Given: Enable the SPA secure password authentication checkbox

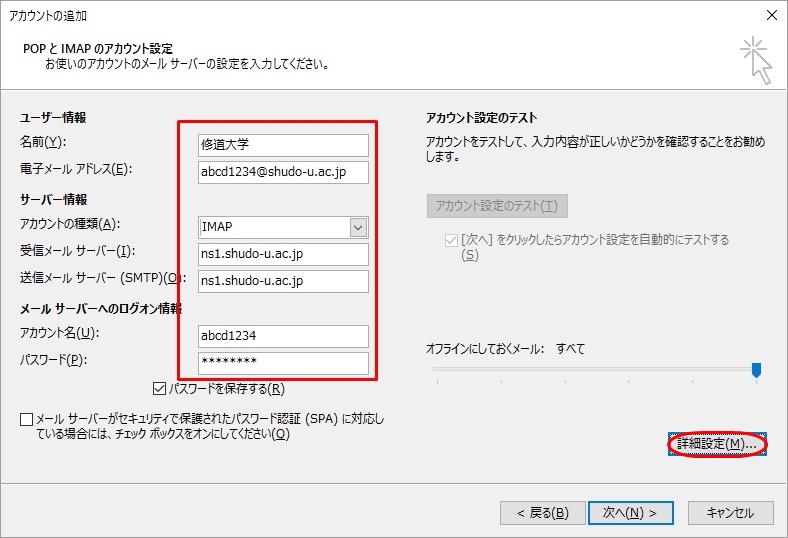Looking at the screenshot, I should click(26, 419).
